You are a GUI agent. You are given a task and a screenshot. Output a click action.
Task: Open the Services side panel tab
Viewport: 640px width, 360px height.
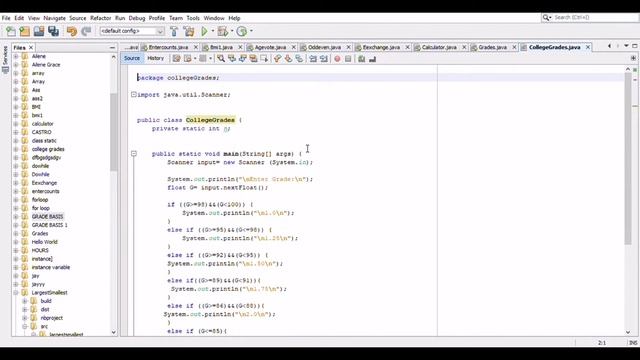pos(5,59)
